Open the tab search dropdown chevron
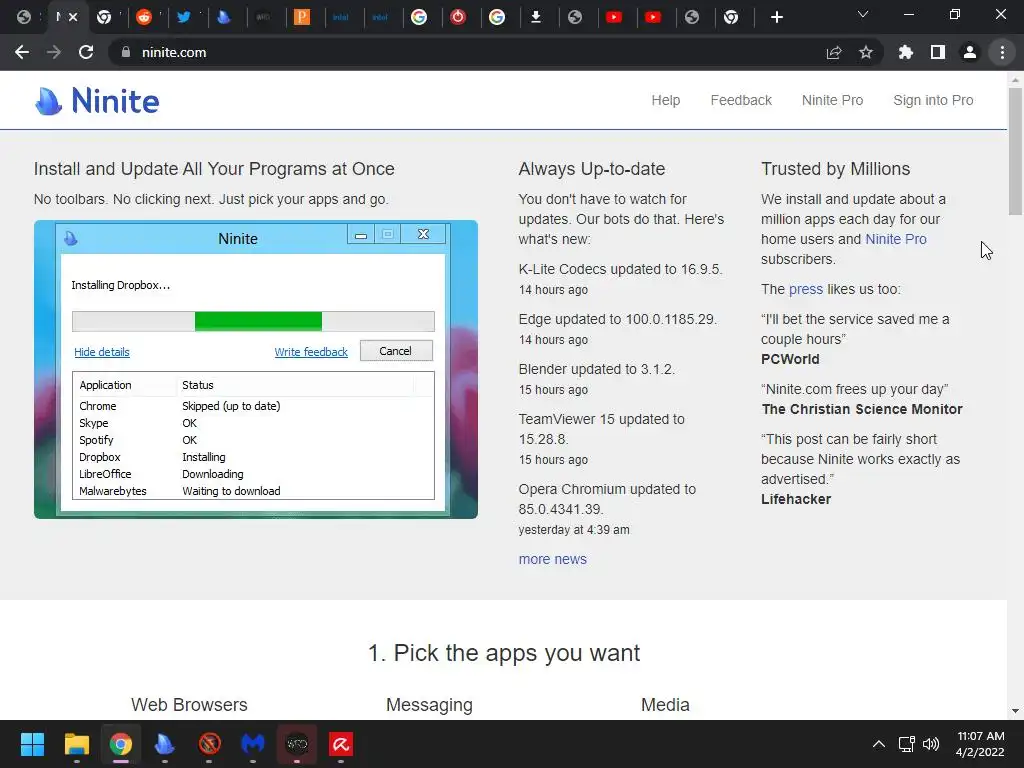This screenshot has height=768, width=1024. (x=863, y=14)
